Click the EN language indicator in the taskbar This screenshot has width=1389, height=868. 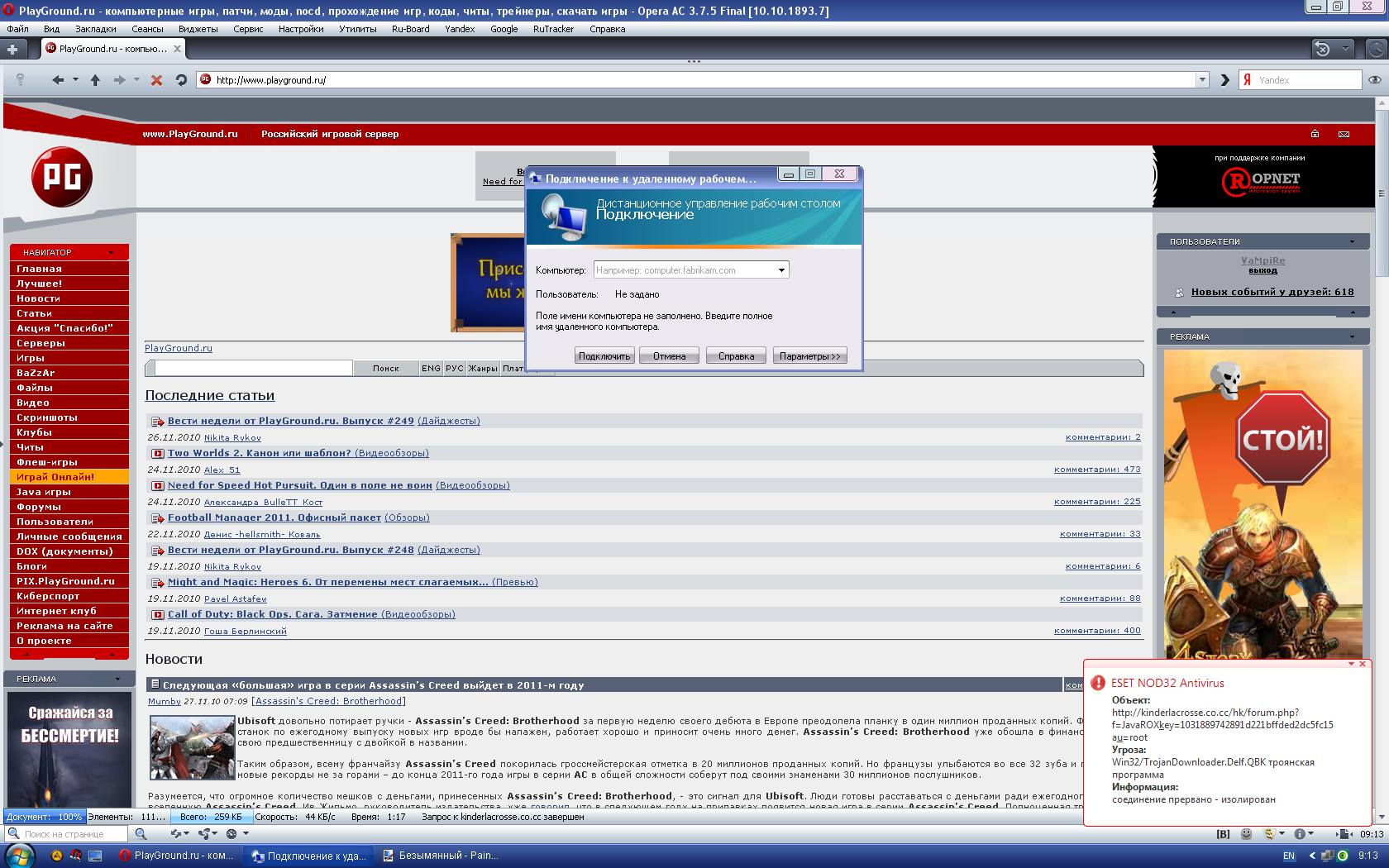[x=1289, y=856]
